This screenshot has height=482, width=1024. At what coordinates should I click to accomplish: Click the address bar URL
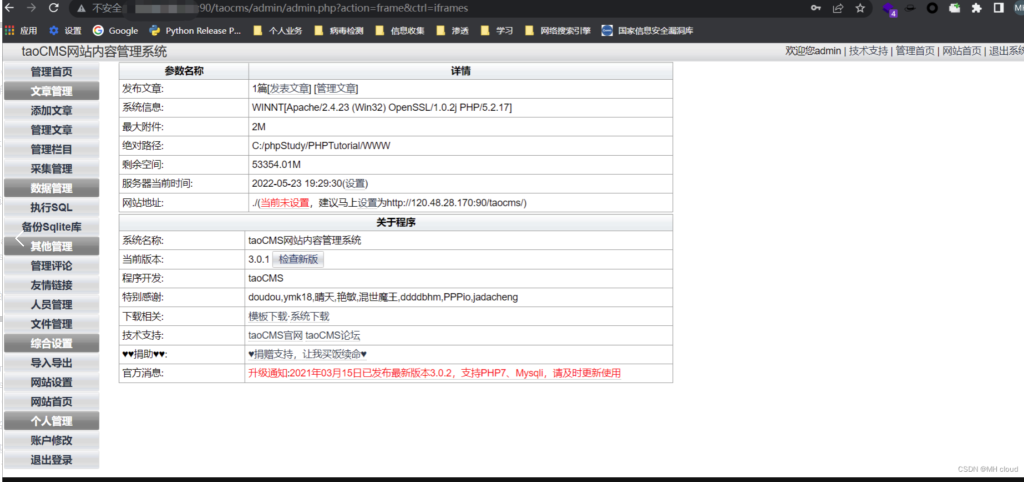tap(334, 8)
